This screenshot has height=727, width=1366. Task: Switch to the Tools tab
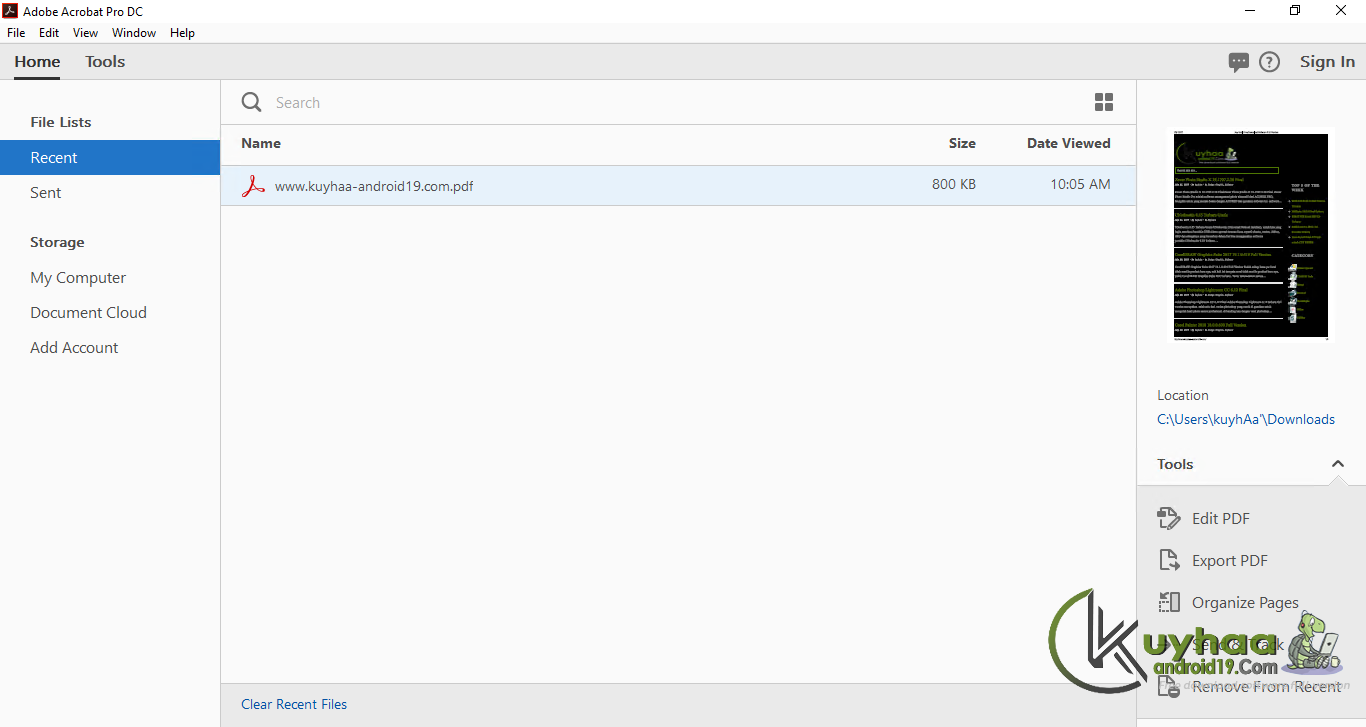(x=105, y=62)
